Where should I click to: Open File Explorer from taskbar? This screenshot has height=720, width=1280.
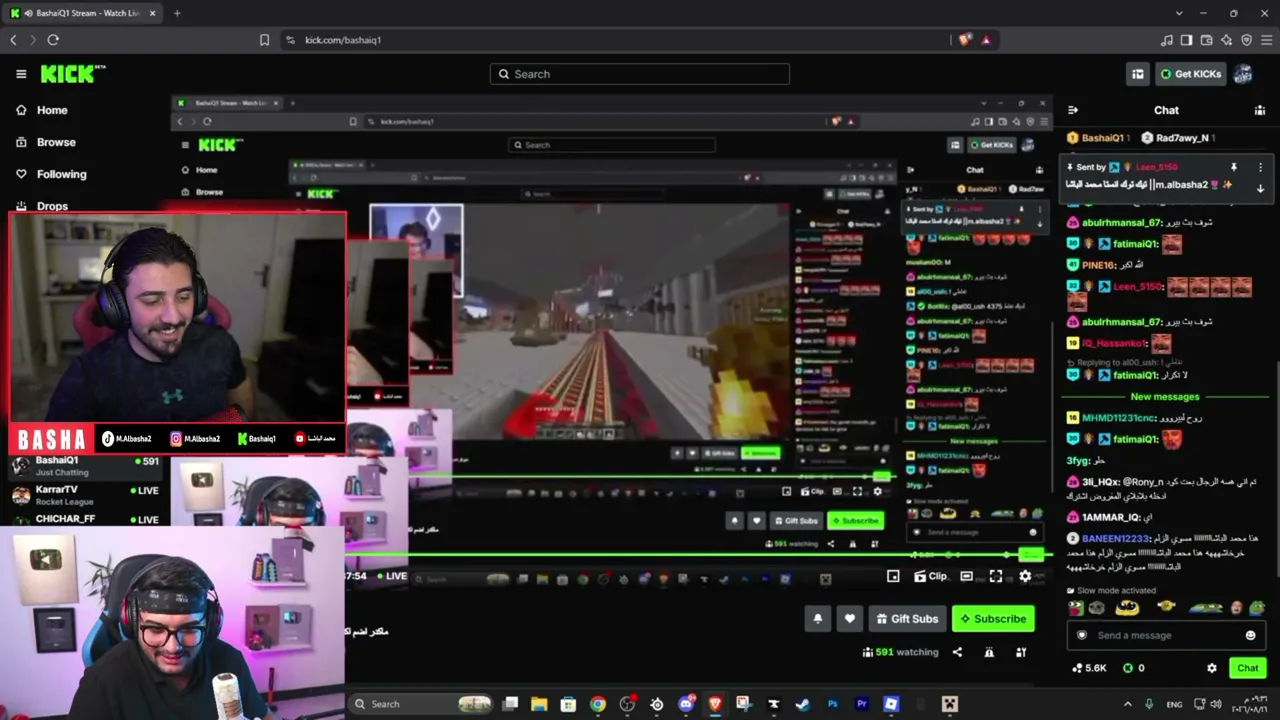tap(539, 704)
